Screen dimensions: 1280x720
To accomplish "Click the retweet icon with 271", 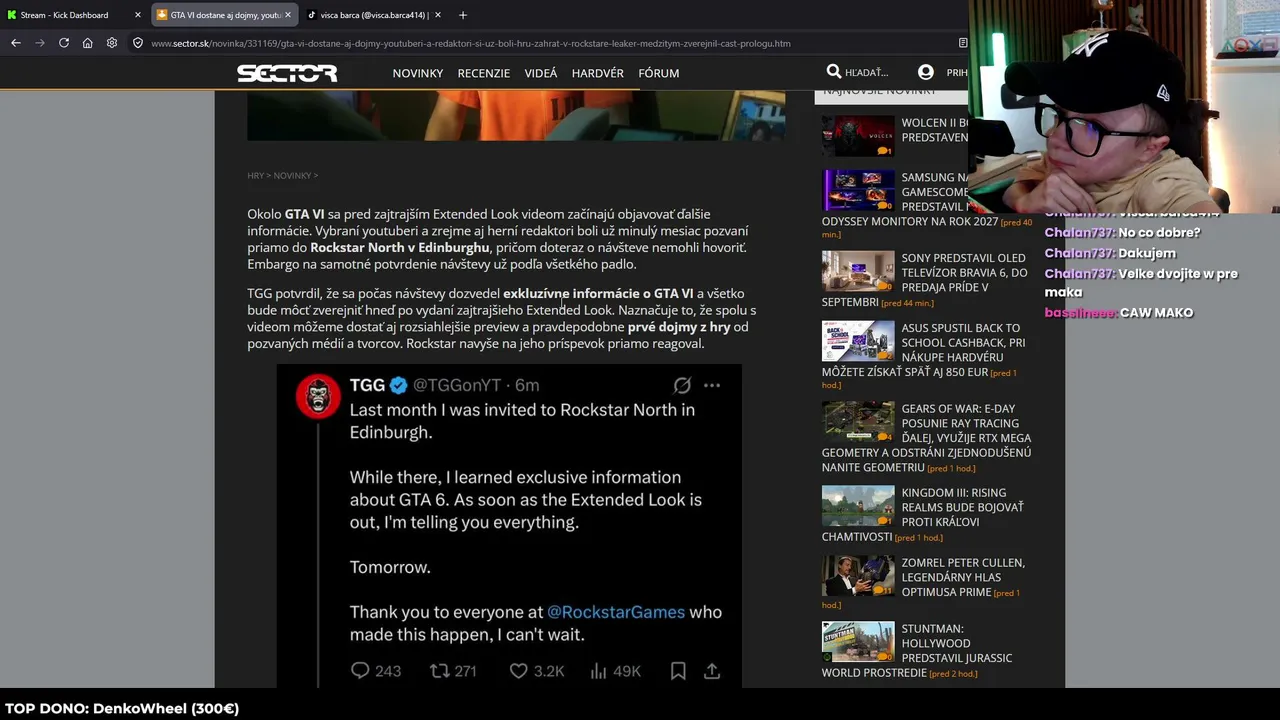I will 439,671.
